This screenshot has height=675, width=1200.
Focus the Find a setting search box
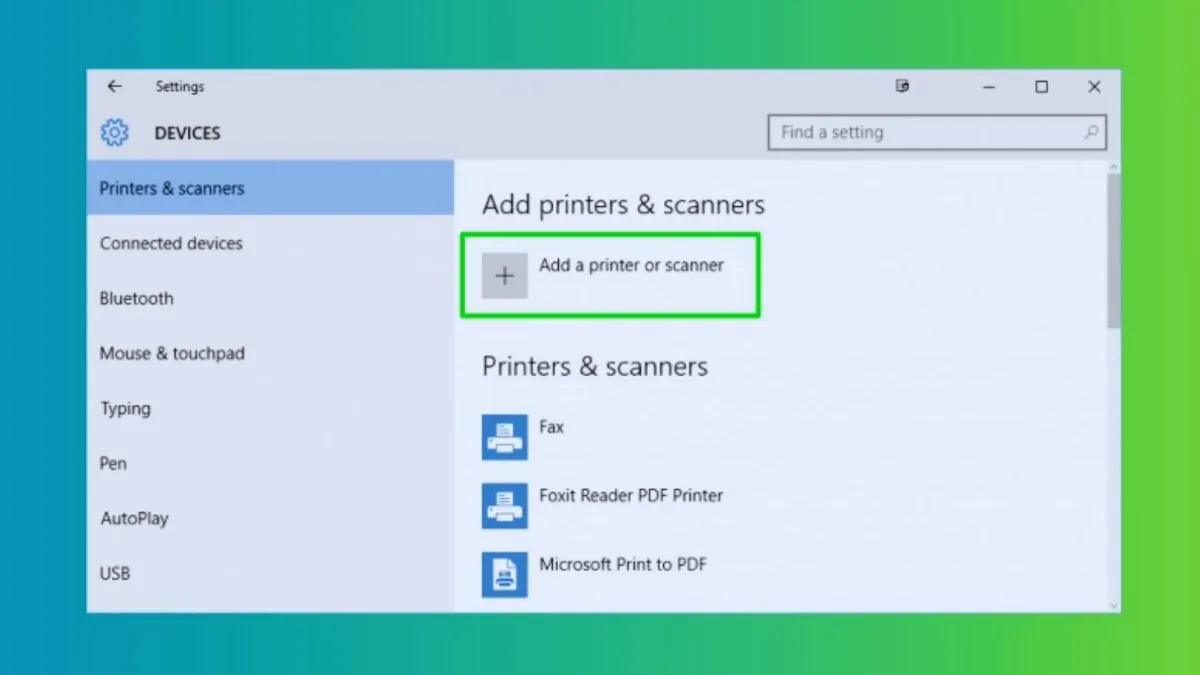(x=925, y=132)
